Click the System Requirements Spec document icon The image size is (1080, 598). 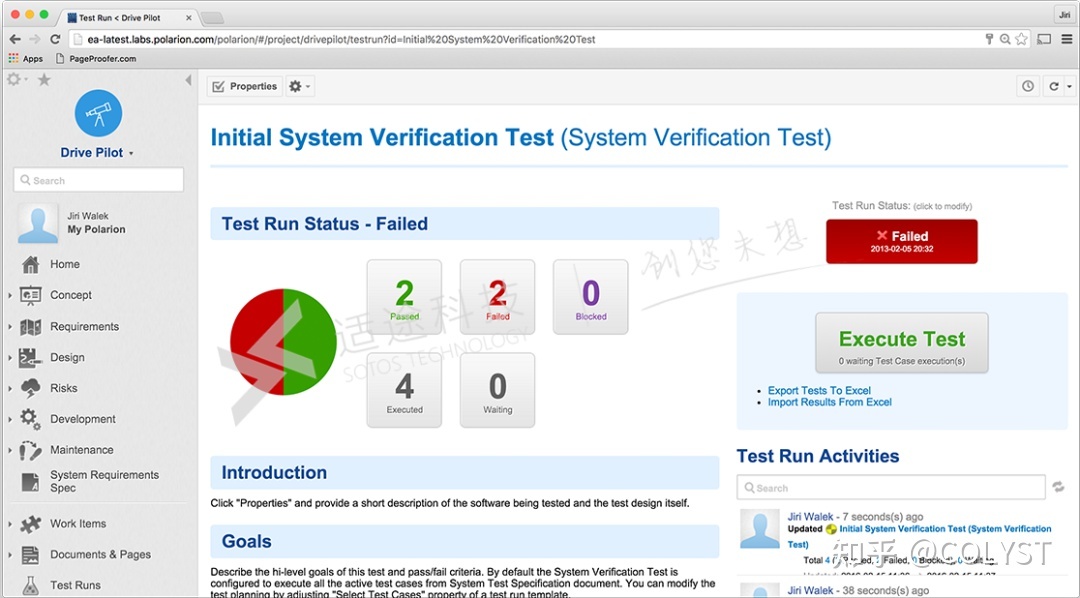tap(30, 482)
